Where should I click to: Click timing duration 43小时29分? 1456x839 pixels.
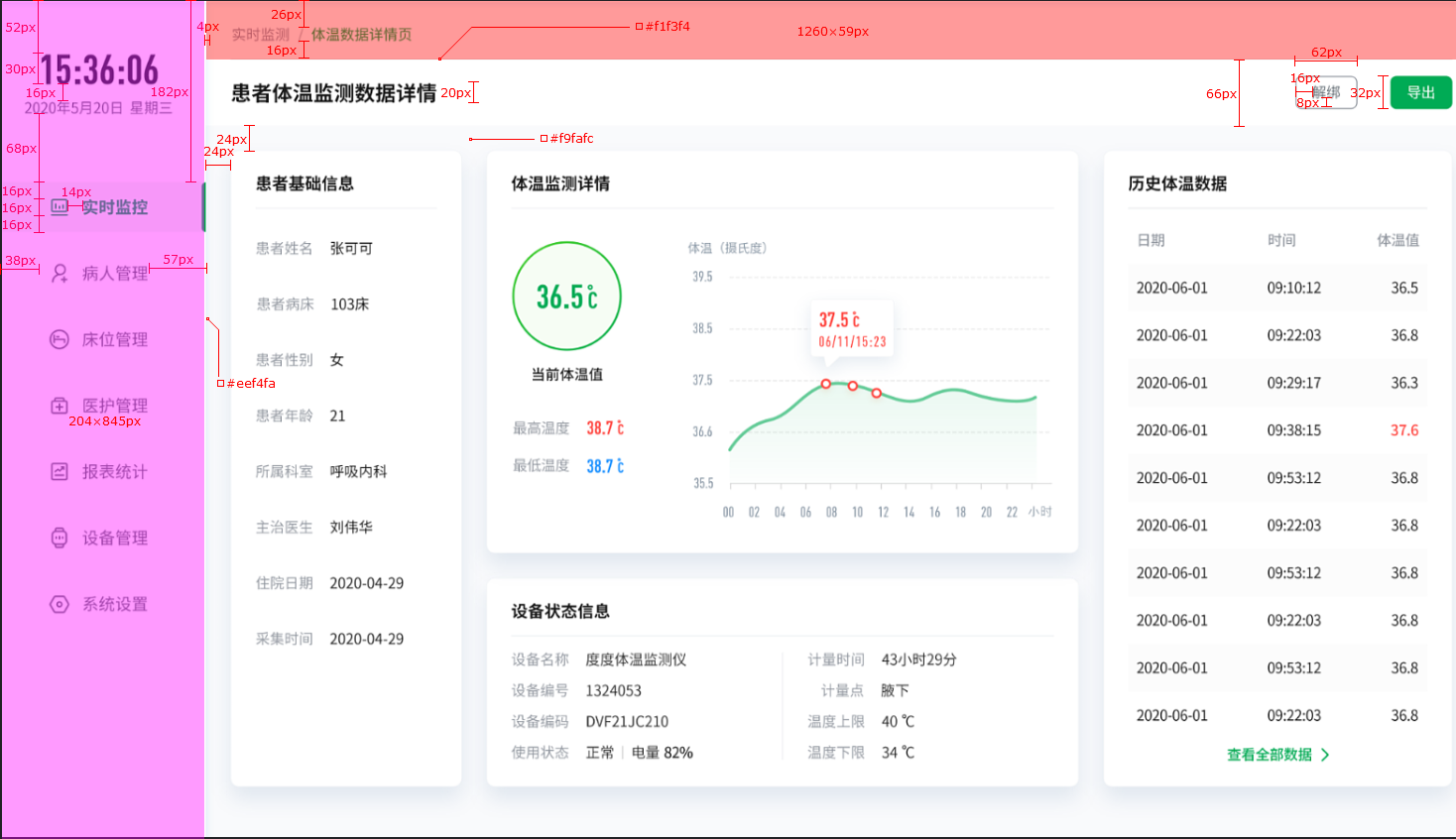(918, 659)
